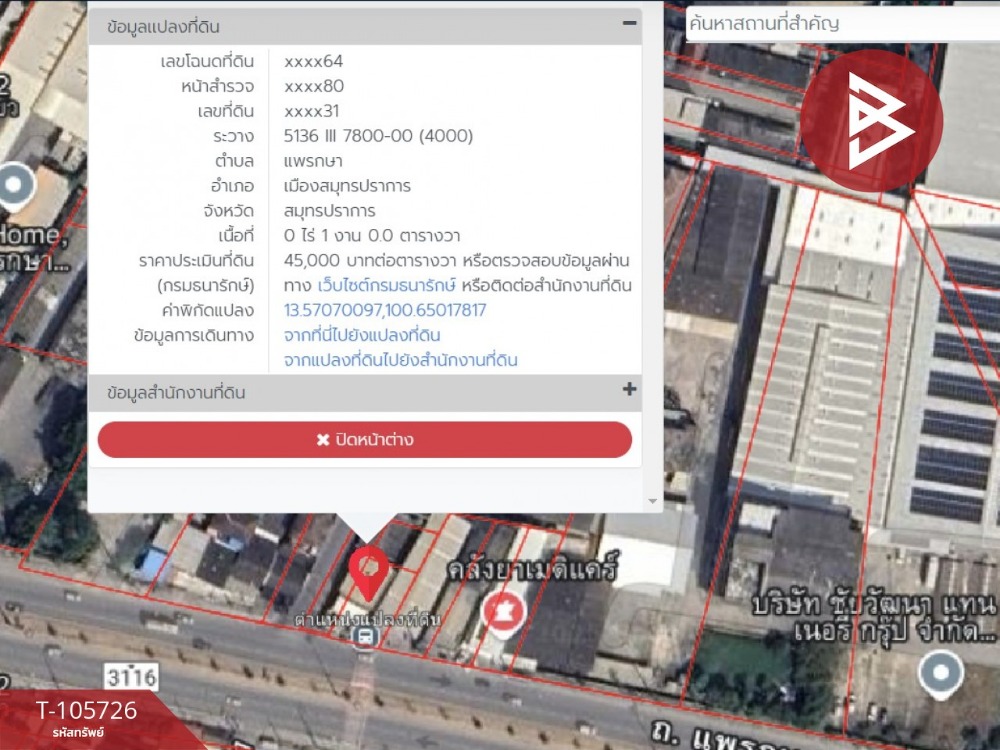Click the จากแปลงที่ดินไปยังสำนักงานที่ดิน directions link
This screenshot has height=750, width=1000.
coord(401,360)
